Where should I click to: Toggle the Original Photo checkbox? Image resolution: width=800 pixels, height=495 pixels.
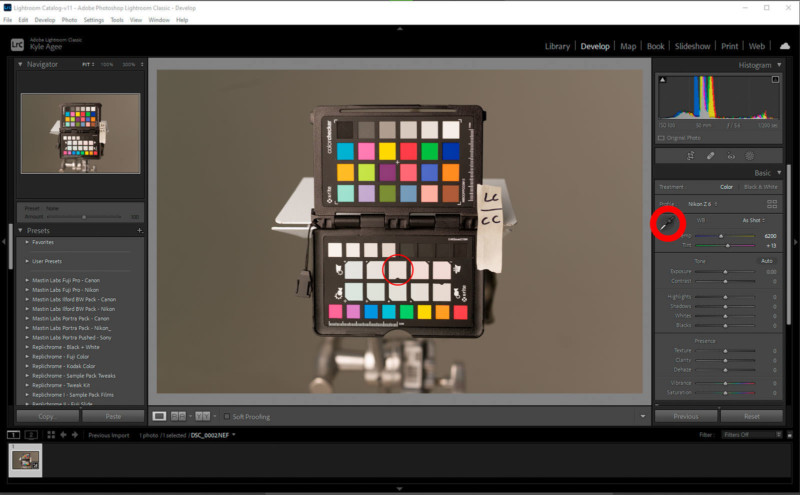[x=661, y=137]
